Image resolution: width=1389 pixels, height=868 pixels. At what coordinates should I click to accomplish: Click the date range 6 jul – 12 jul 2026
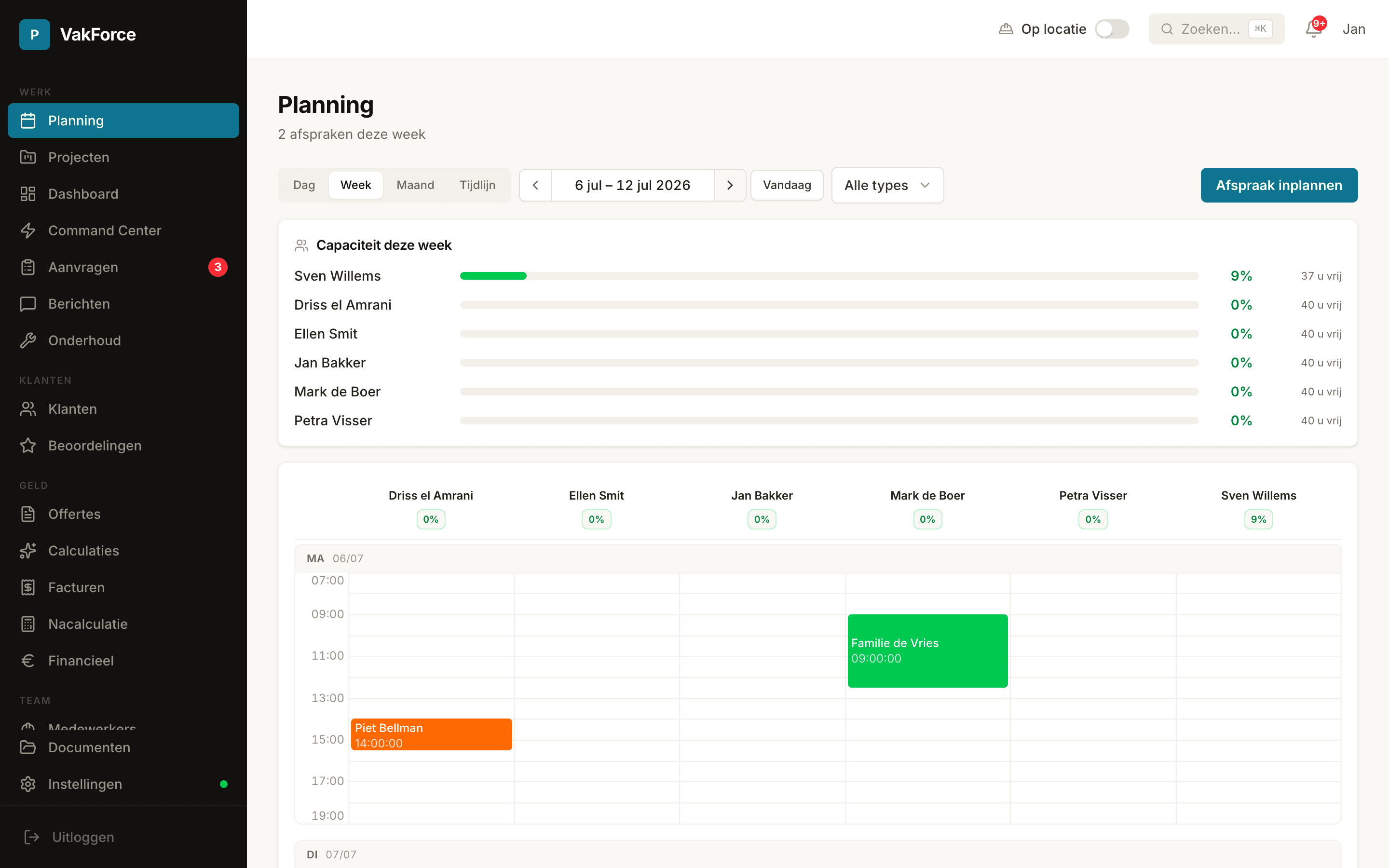(x=632, y=186)
